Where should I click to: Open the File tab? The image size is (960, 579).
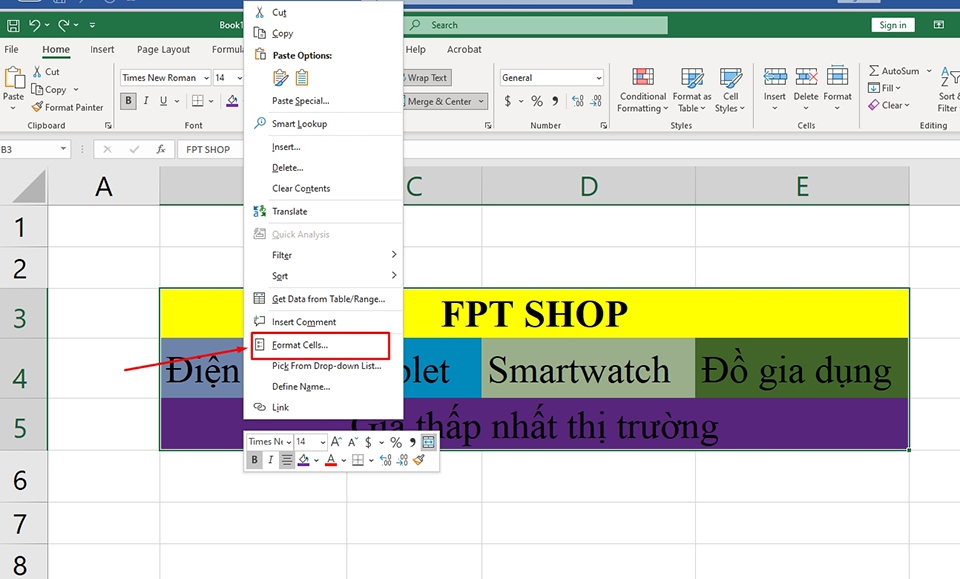[x=11, y=49]
